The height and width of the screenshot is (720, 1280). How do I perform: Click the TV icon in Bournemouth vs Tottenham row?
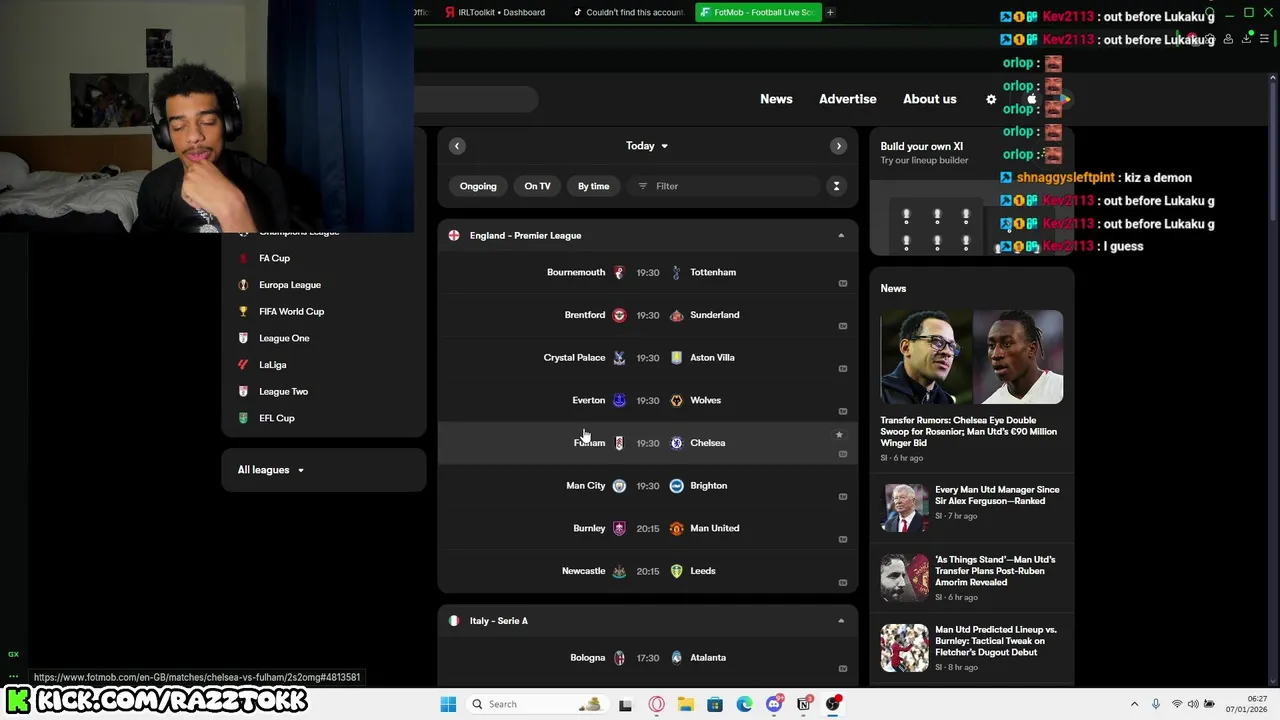click(843, 283)
